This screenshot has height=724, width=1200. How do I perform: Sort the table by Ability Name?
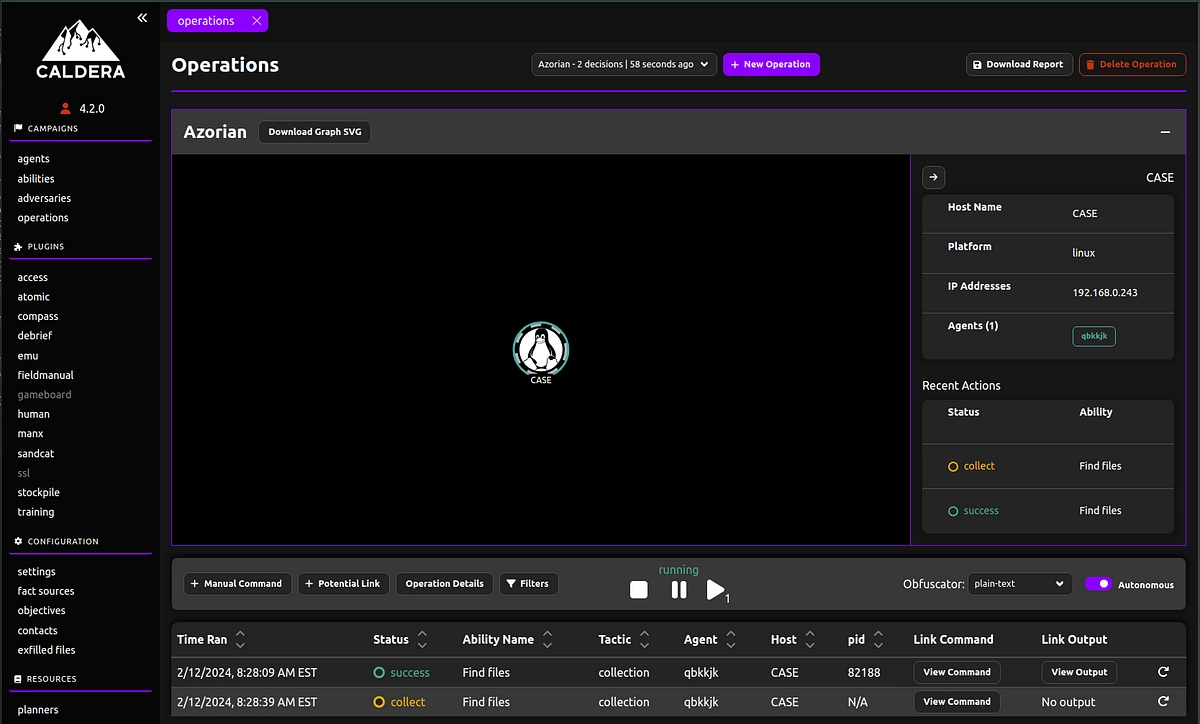(547, 639)
